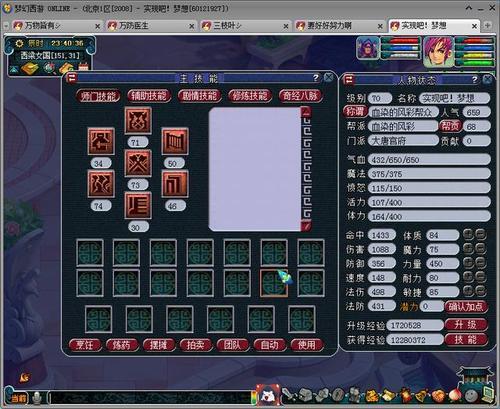Click the 拍卖 auction button

[196, 345]
